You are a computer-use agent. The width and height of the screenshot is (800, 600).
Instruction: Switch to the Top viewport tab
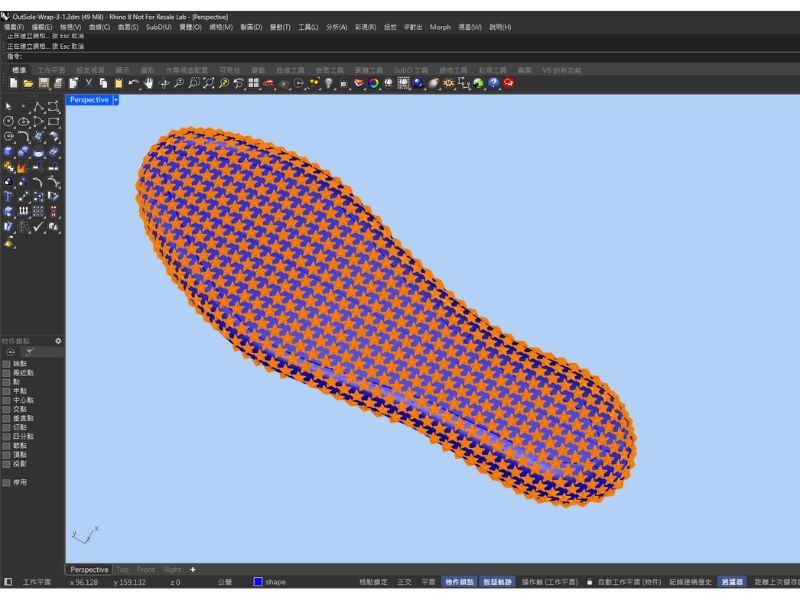pos(122,569)
